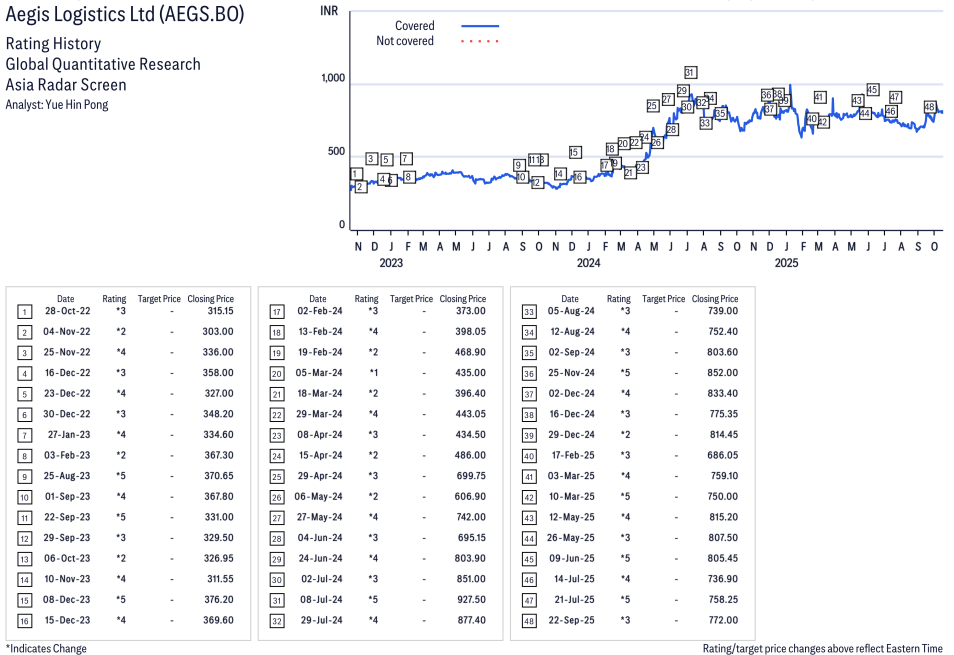
Task: Click the blue Covered legend line sample
Action: pos(480,26)
